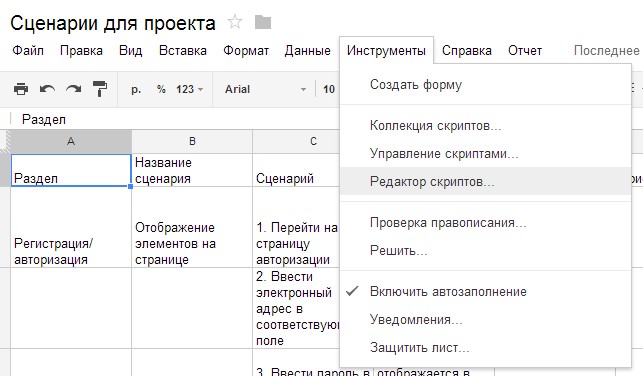Open the Вставка menu

183,50
